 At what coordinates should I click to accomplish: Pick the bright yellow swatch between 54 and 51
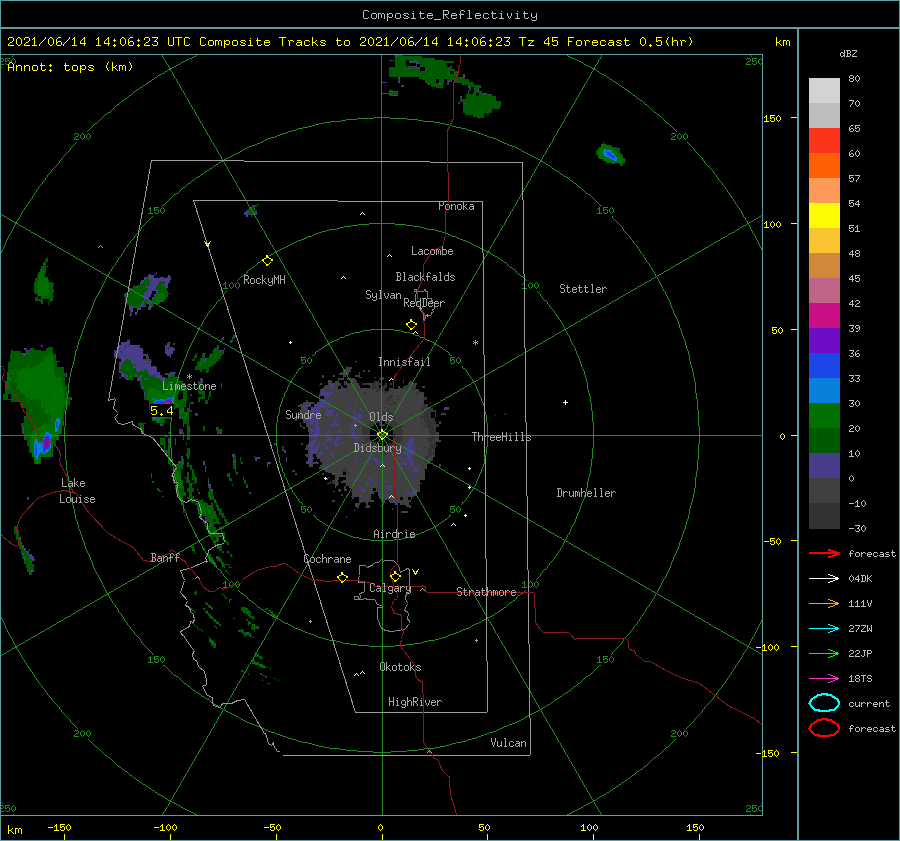(x=824, y=215)
